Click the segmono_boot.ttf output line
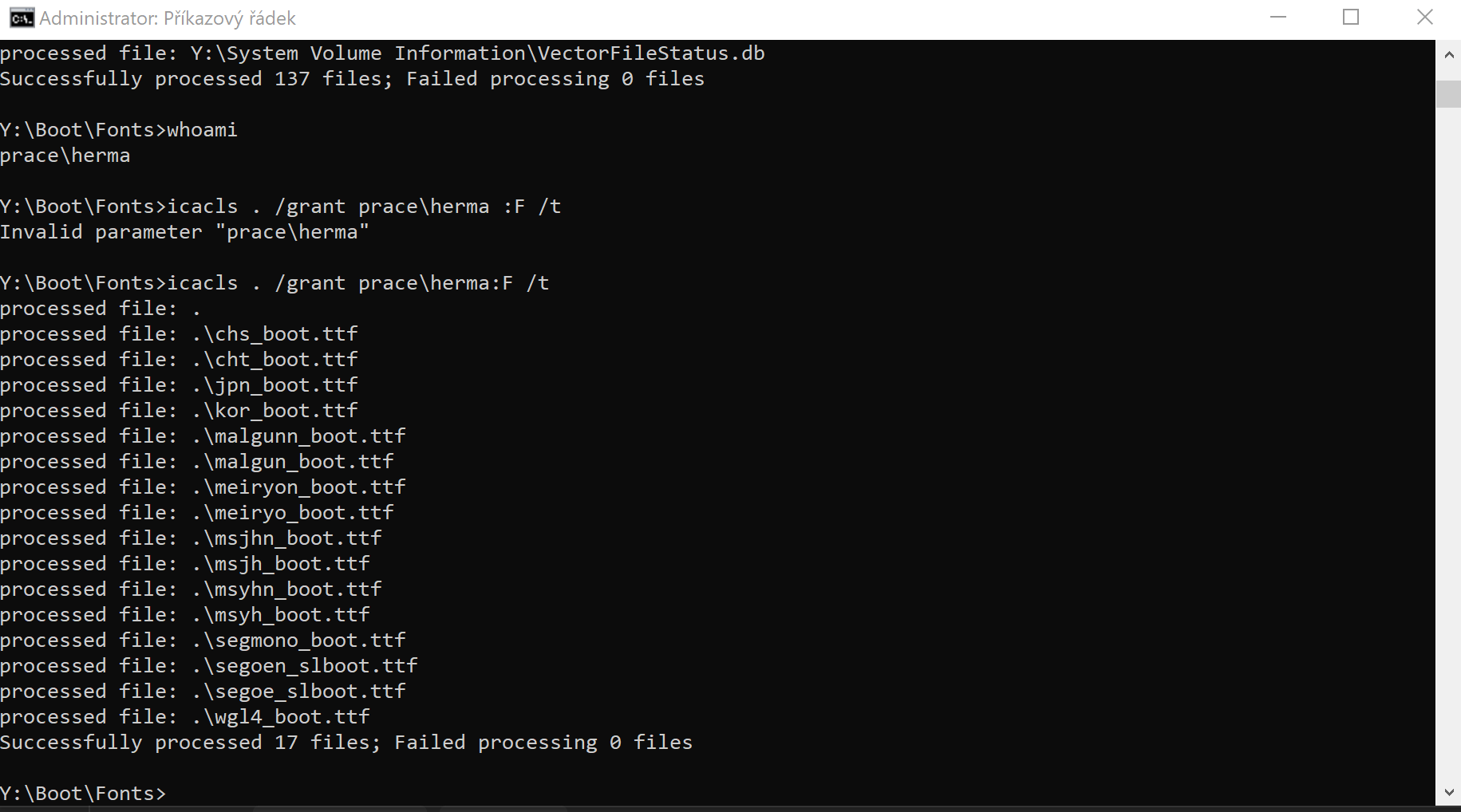The width and height of the screenshot is (1461, 812). coord(203,641)
